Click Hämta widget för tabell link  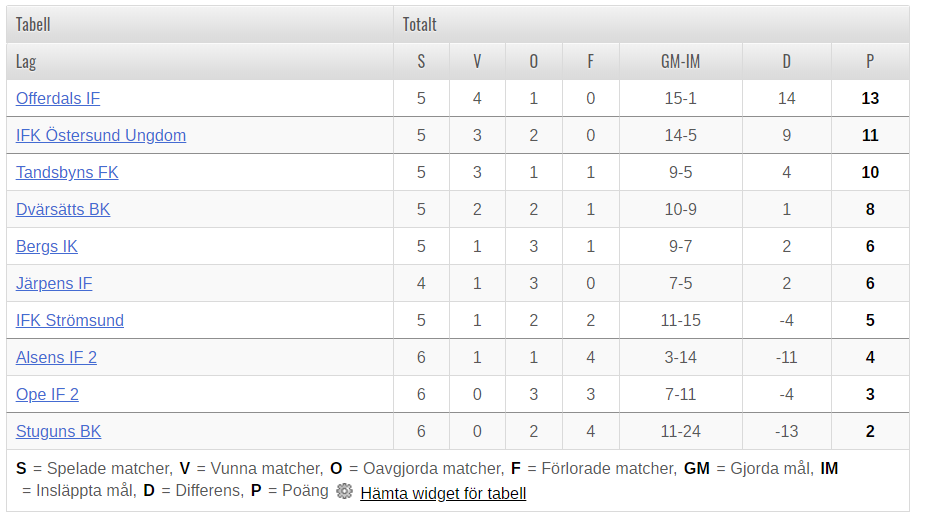(443, 493)
